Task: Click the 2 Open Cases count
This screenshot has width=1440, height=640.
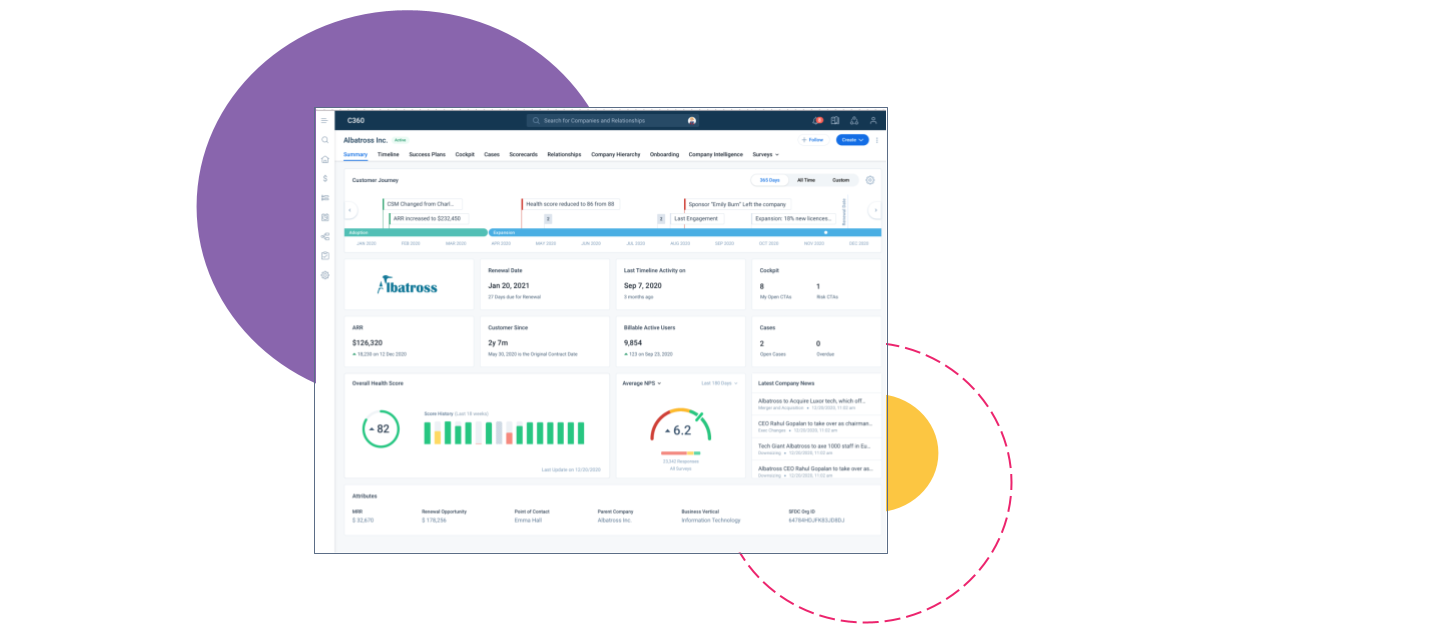Action: [x=762, y=343]
